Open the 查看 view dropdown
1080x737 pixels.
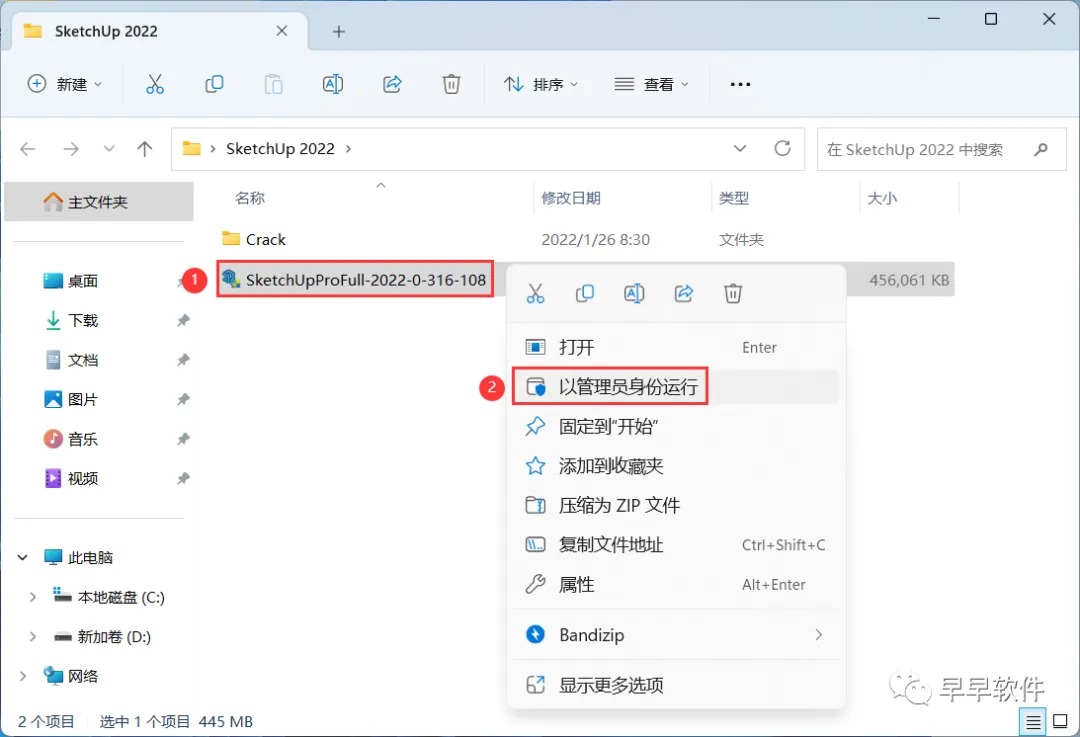coord(651,84)
